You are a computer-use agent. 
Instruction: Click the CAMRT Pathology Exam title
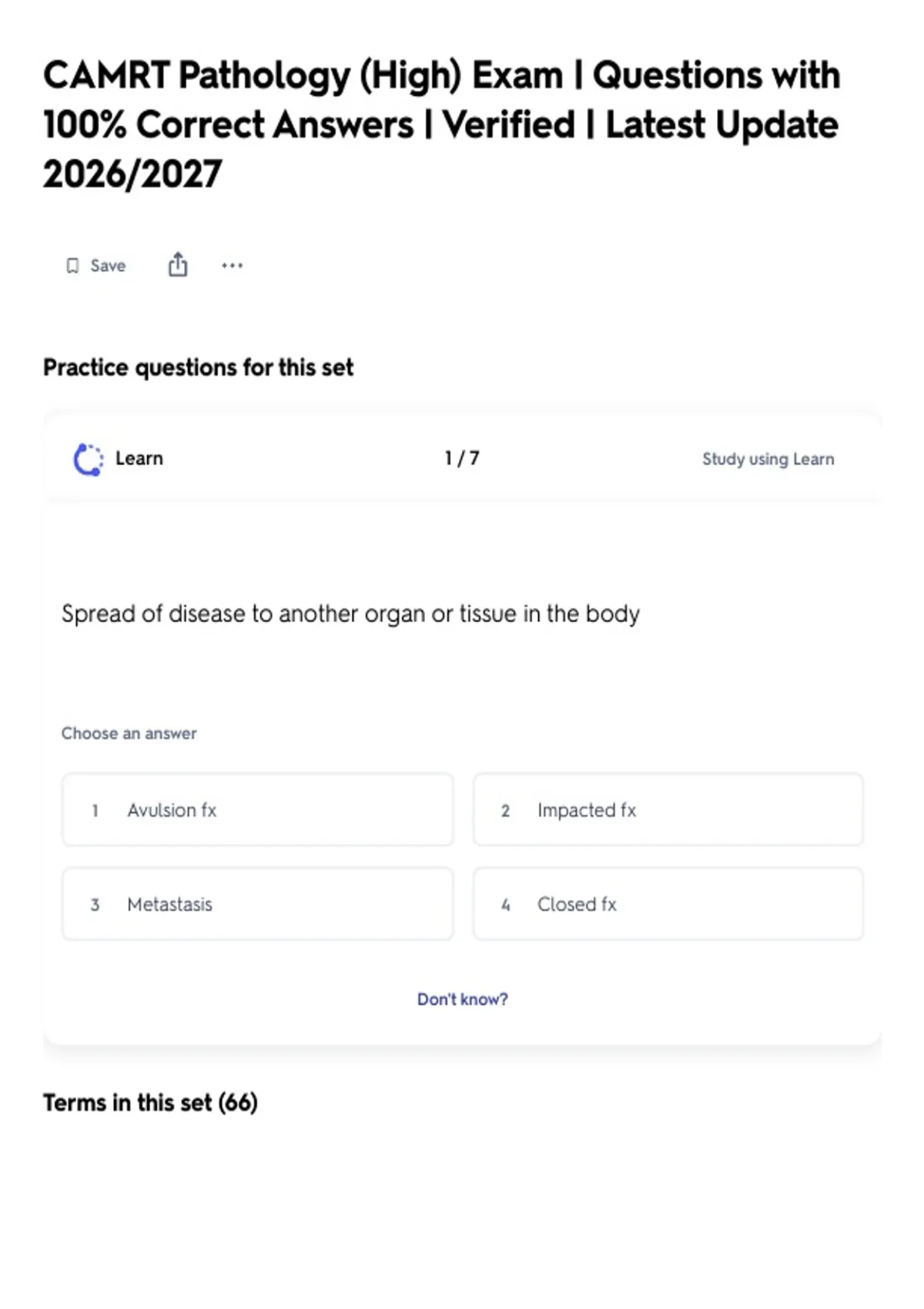441,125
